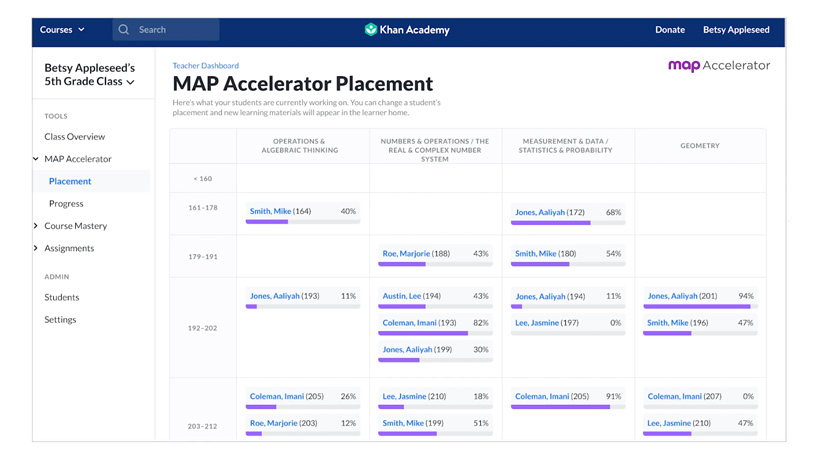Click Jones, Aaliyah (201) 94% progress bar
Viewport: 820px width, 455px height.
700,306
